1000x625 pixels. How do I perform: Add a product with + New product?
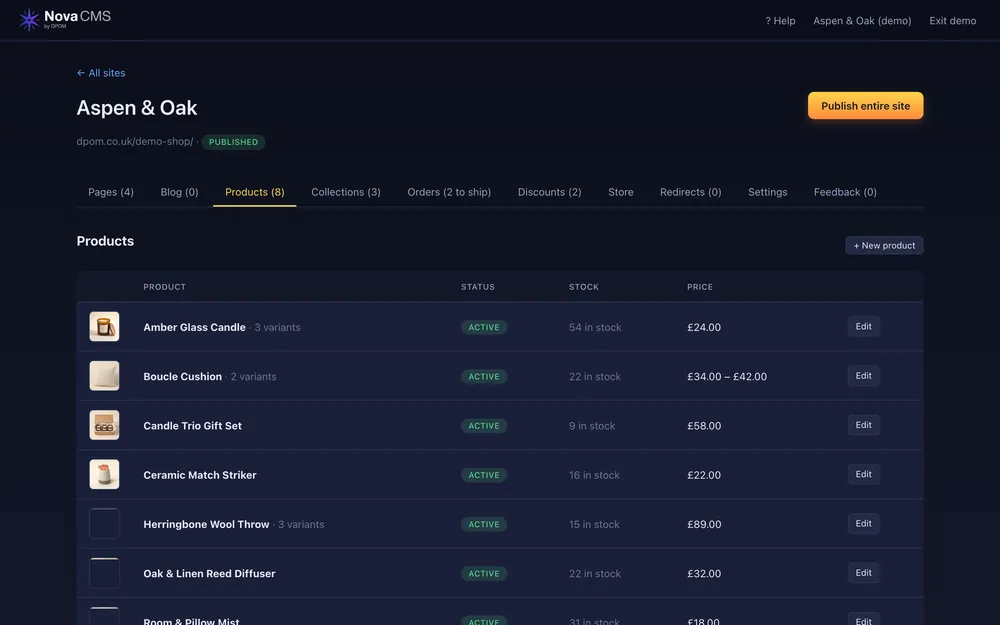click(x=884, y=246)
